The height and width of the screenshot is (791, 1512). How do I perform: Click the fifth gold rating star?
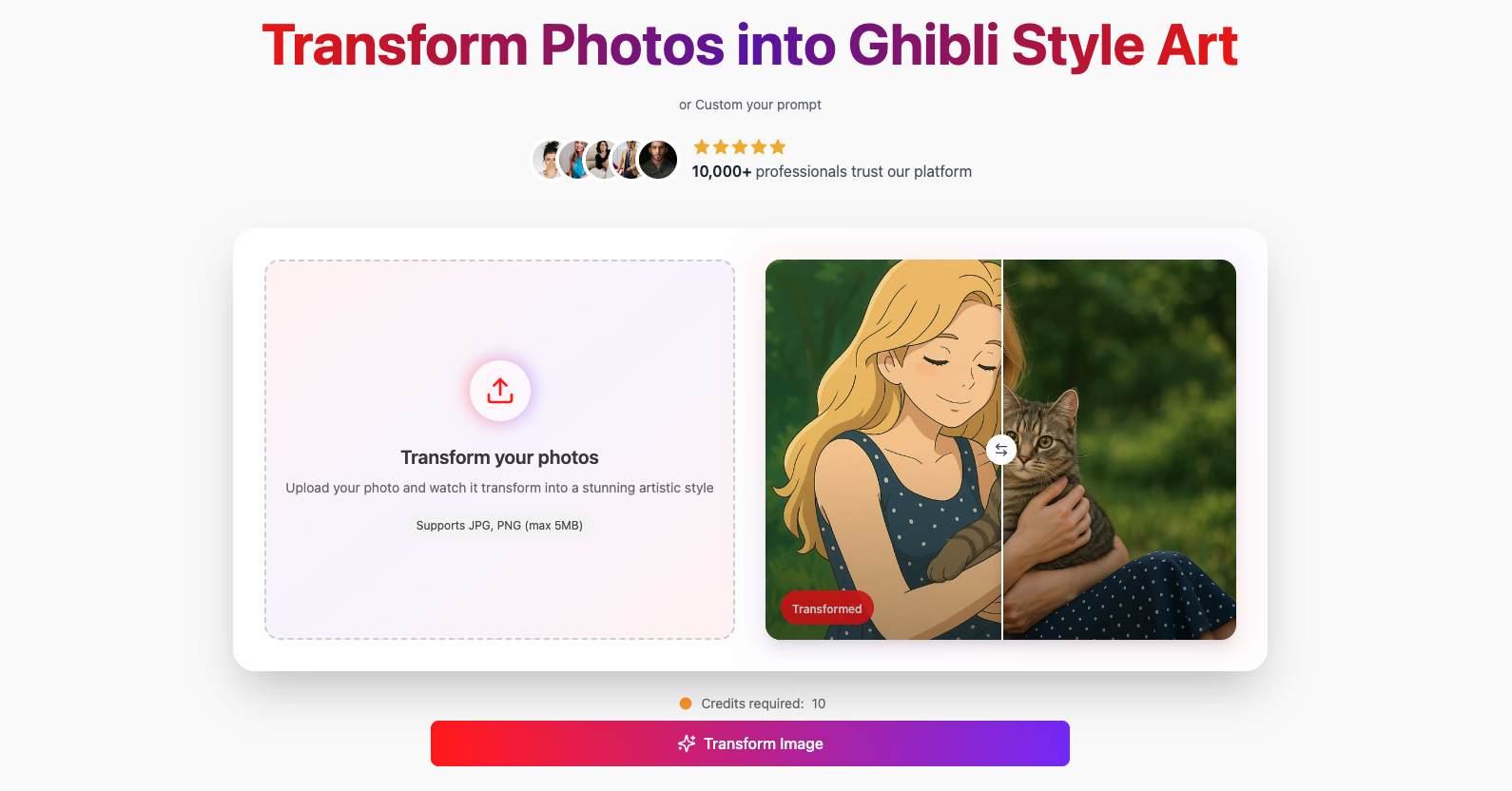(x=778, y=146)
